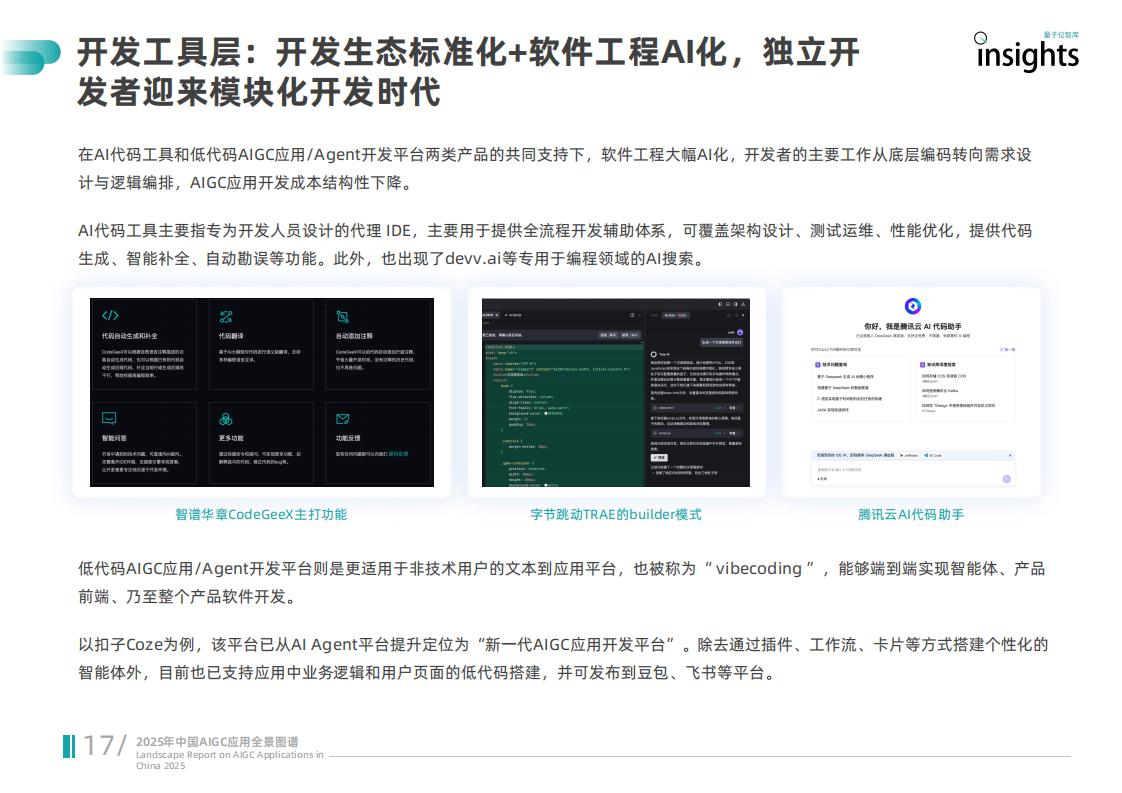
Task: Click the page number 17
Action: (x=99, y=746)
